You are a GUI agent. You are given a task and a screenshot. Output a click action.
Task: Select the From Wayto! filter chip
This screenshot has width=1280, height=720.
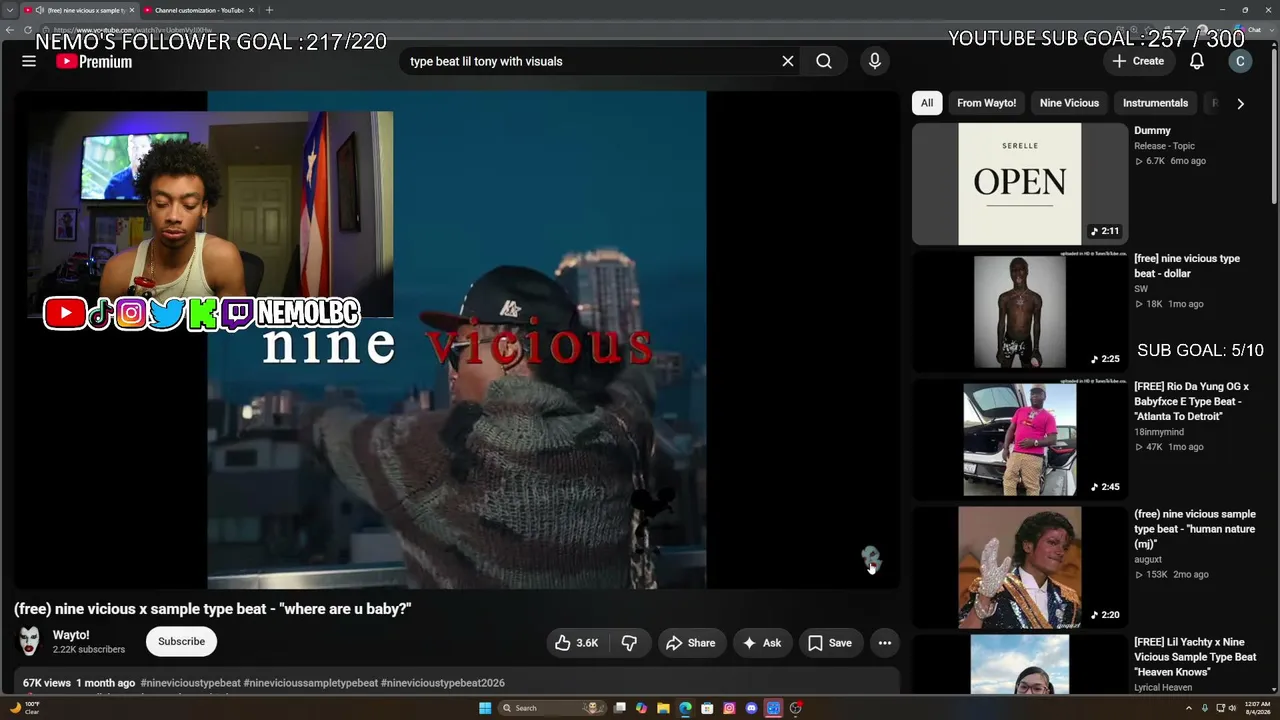point(986,103)
